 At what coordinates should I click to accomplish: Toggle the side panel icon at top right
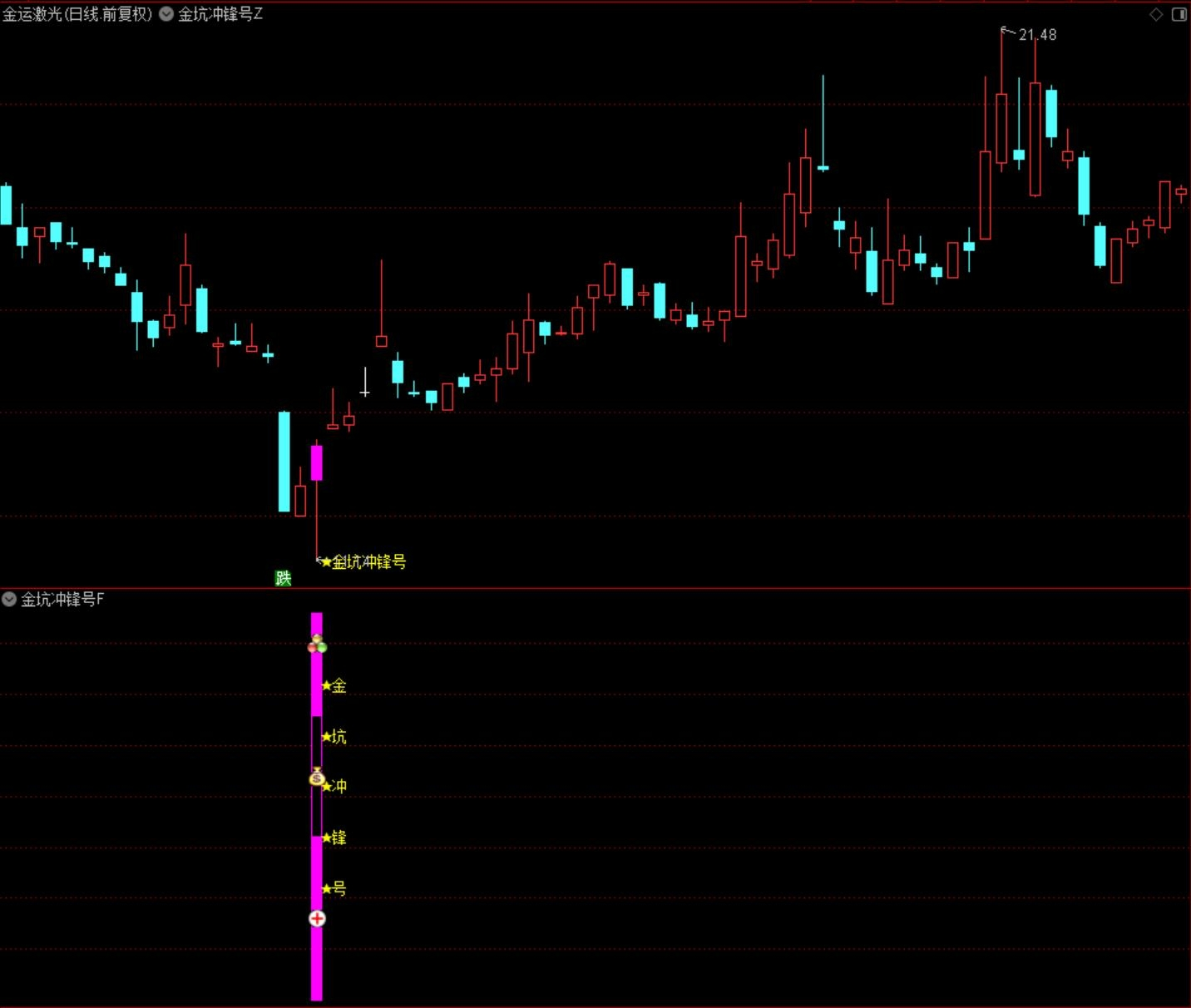pyautogui.click(x=1179, y=14)
